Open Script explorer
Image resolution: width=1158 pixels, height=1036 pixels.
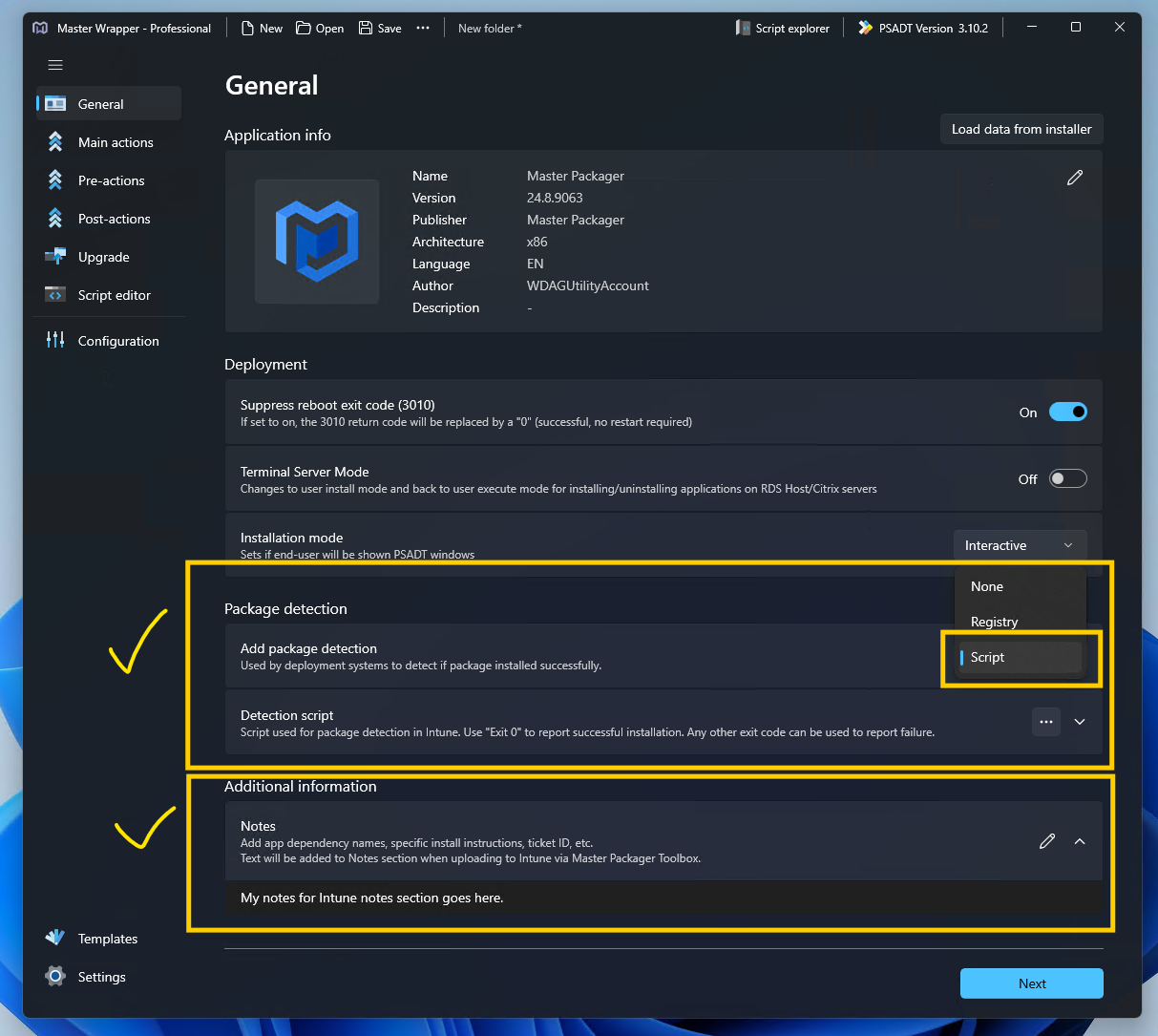783,28
